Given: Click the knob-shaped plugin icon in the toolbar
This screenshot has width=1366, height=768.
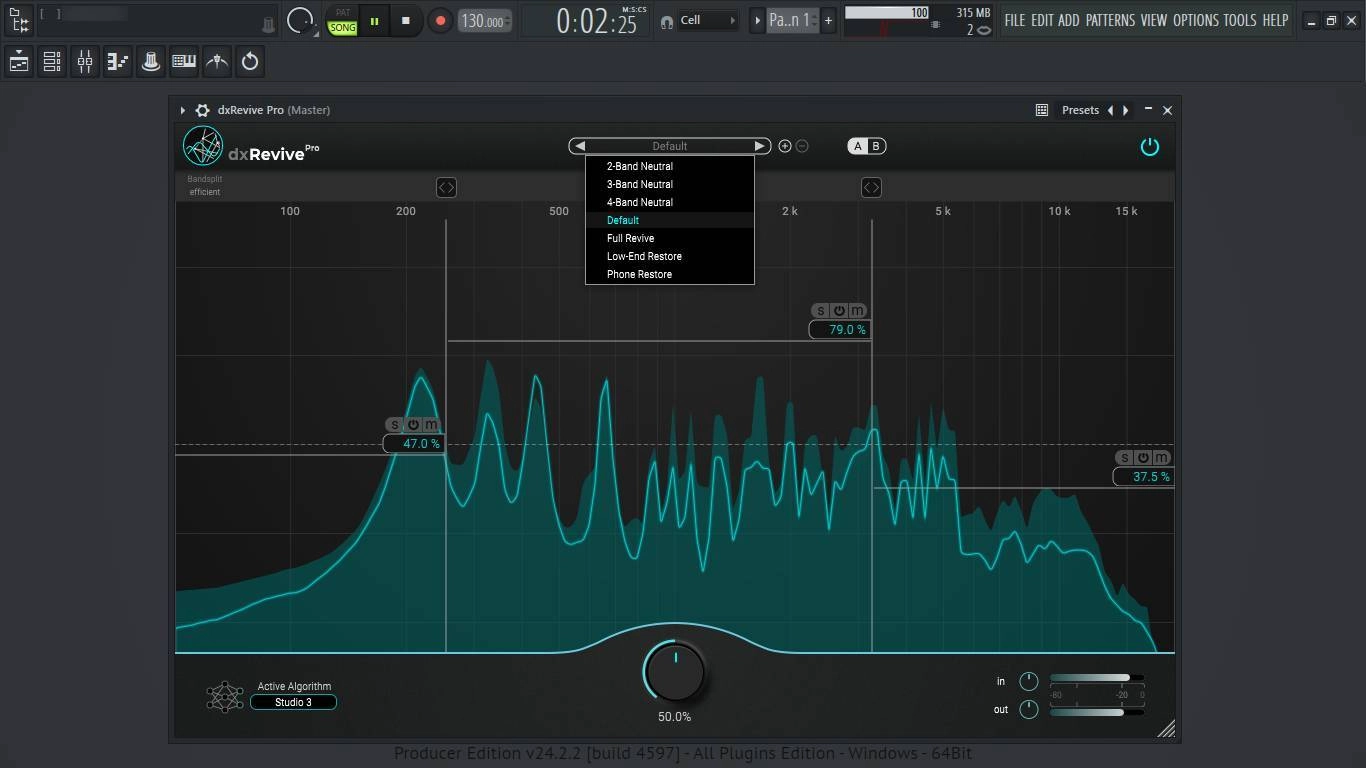Looking at the screenshot, I should pyautogui.click(x=151, y=62).
